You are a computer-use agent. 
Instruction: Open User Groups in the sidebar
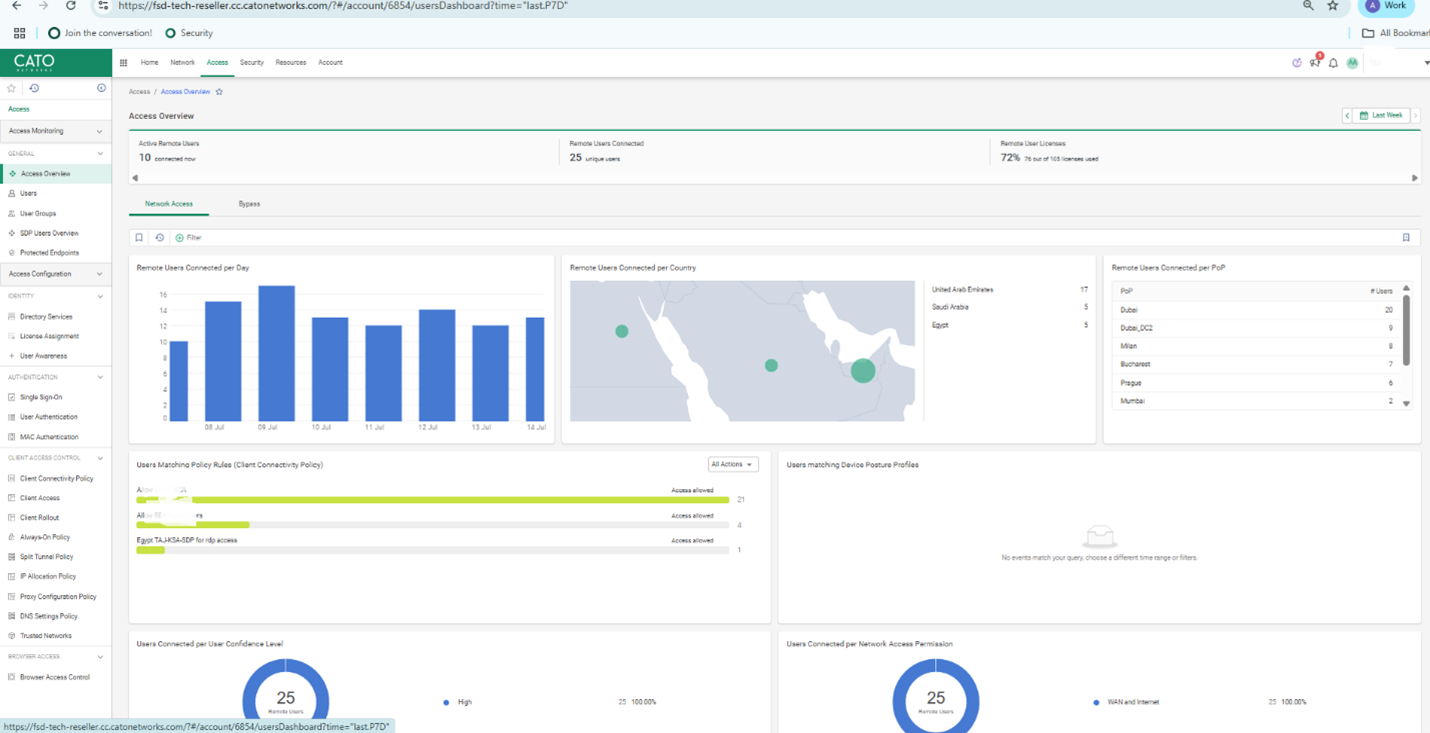click(38, 213)
